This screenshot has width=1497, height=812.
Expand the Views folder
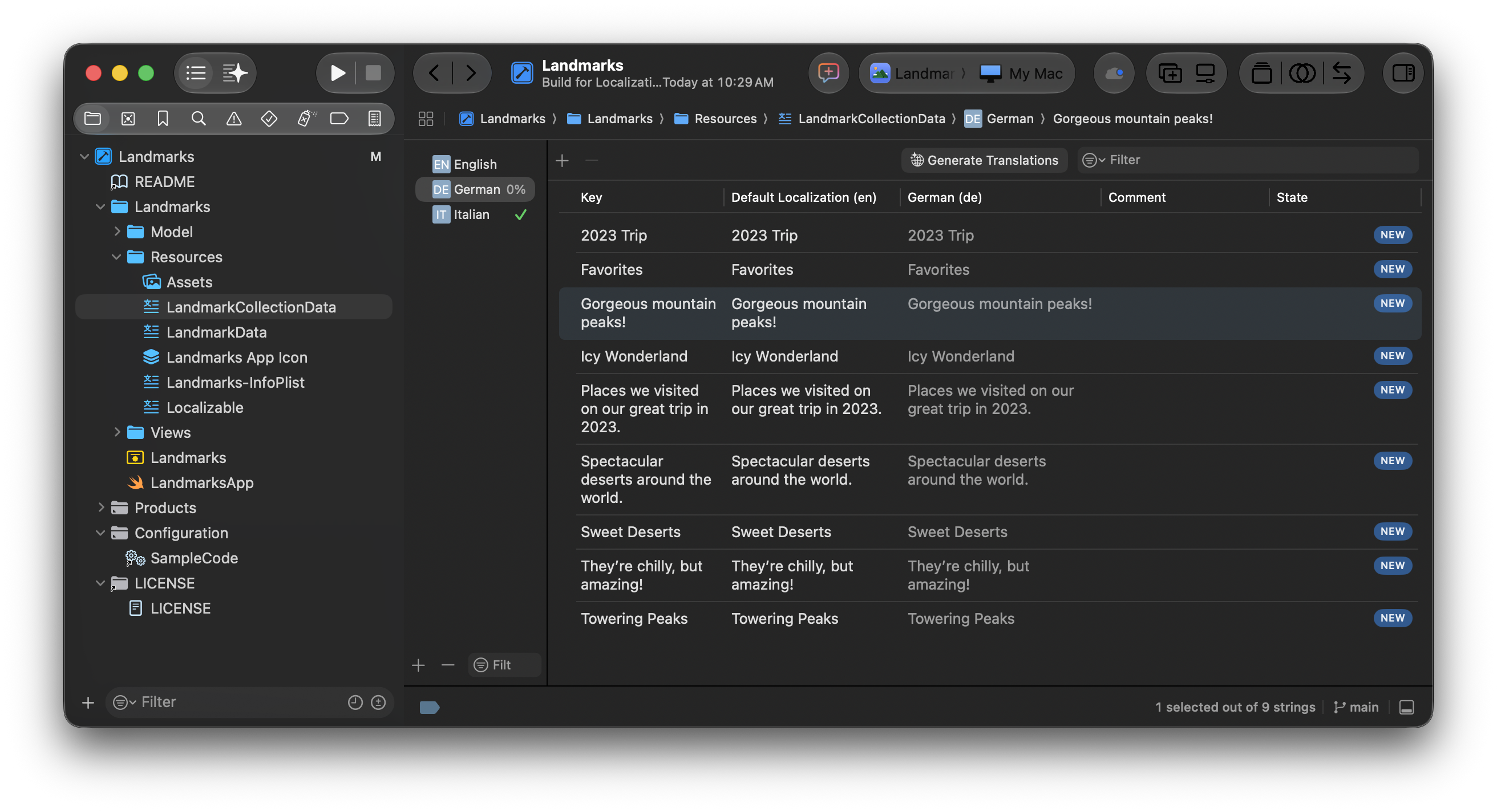coord(117,432)
